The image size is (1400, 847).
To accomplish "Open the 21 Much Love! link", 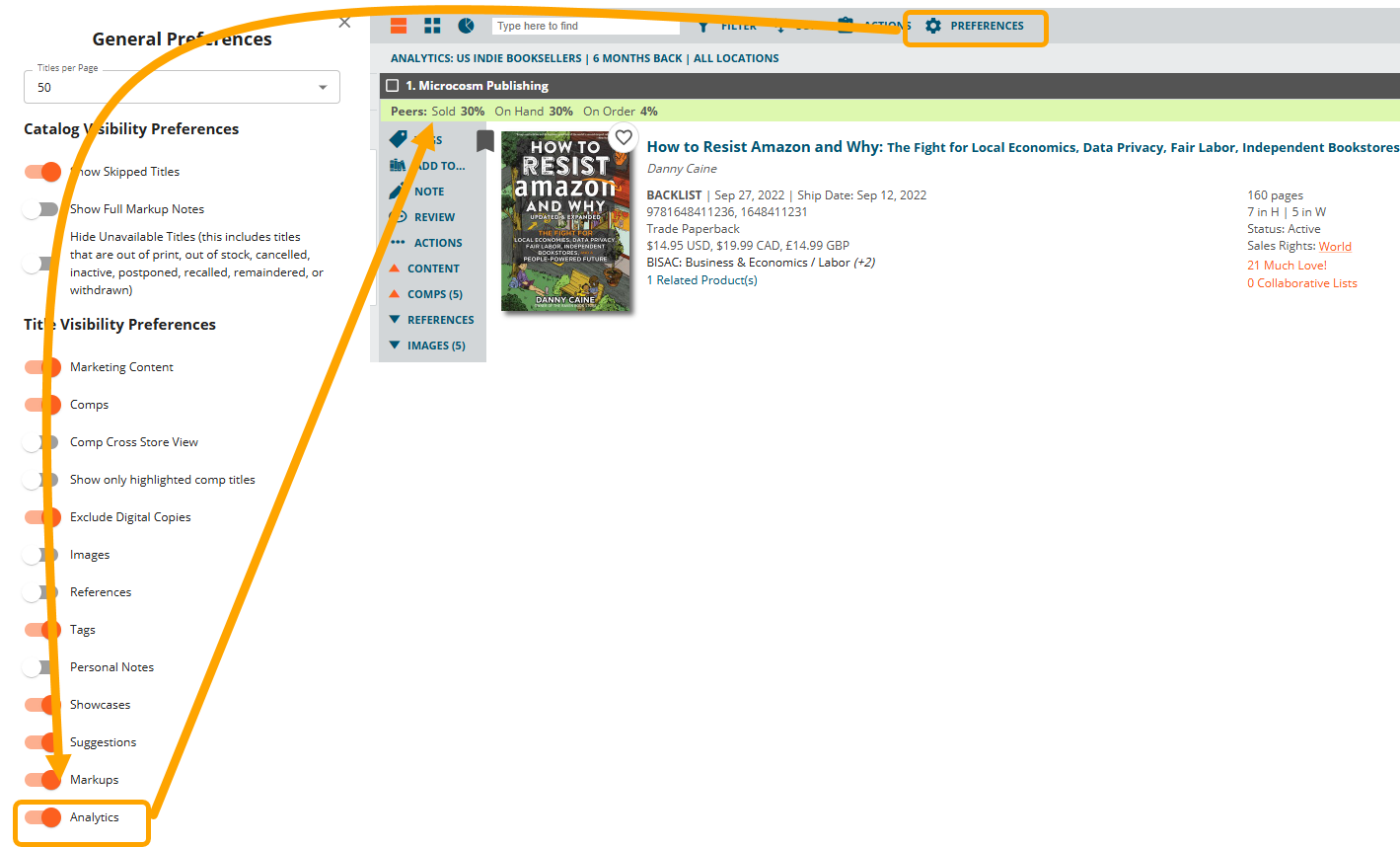I will pyautogui.click(x=1287, y=266).
